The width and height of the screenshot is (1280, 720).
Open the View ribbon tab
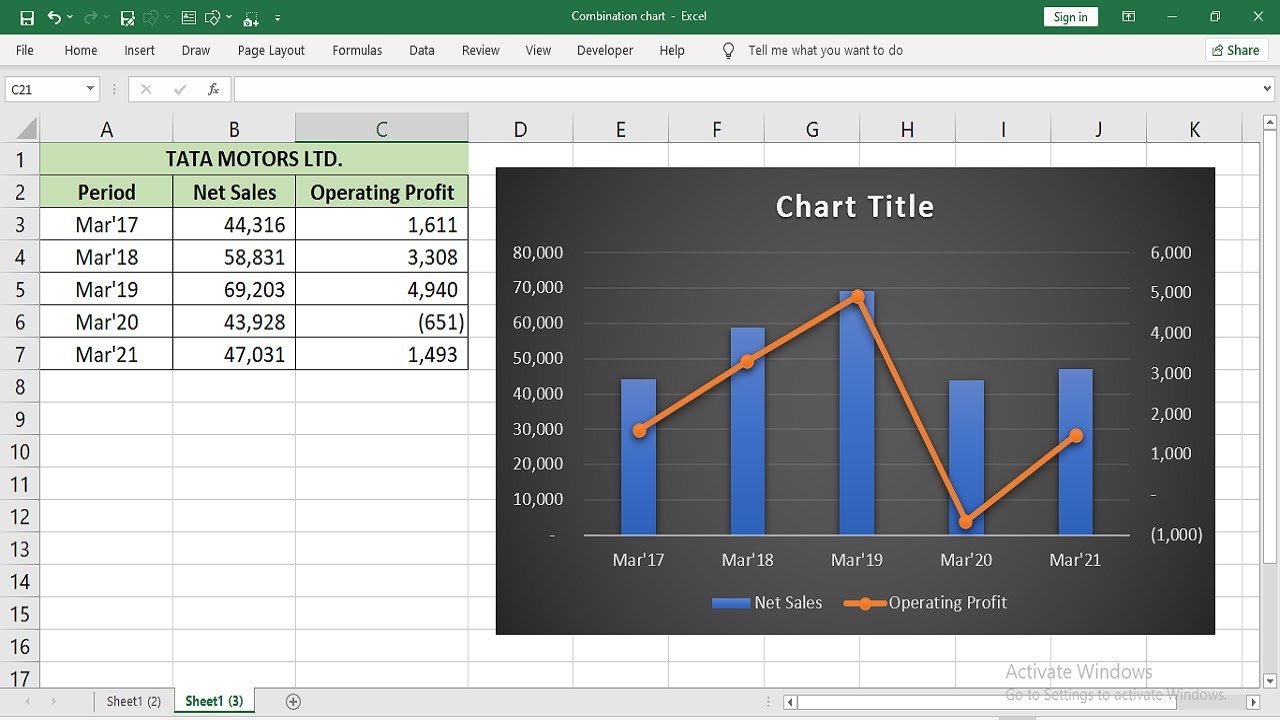(x=538, y=50)
